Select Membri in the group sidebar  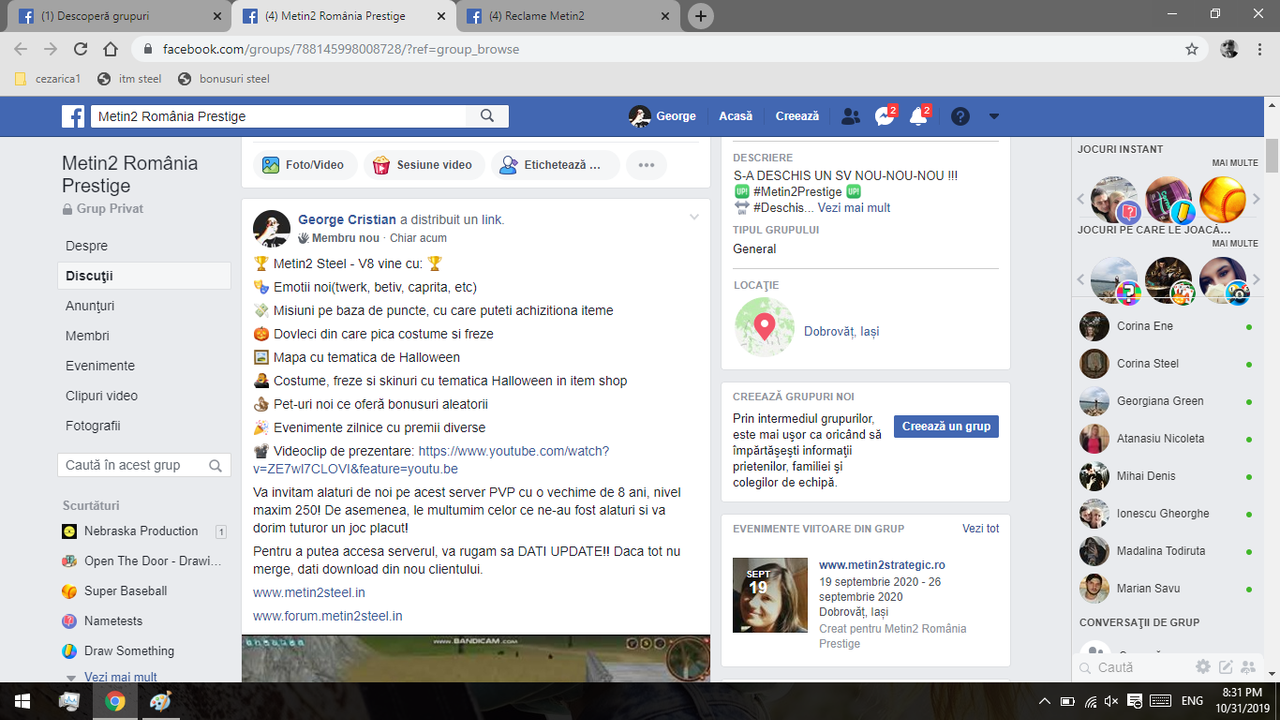(x=88, y=336)
